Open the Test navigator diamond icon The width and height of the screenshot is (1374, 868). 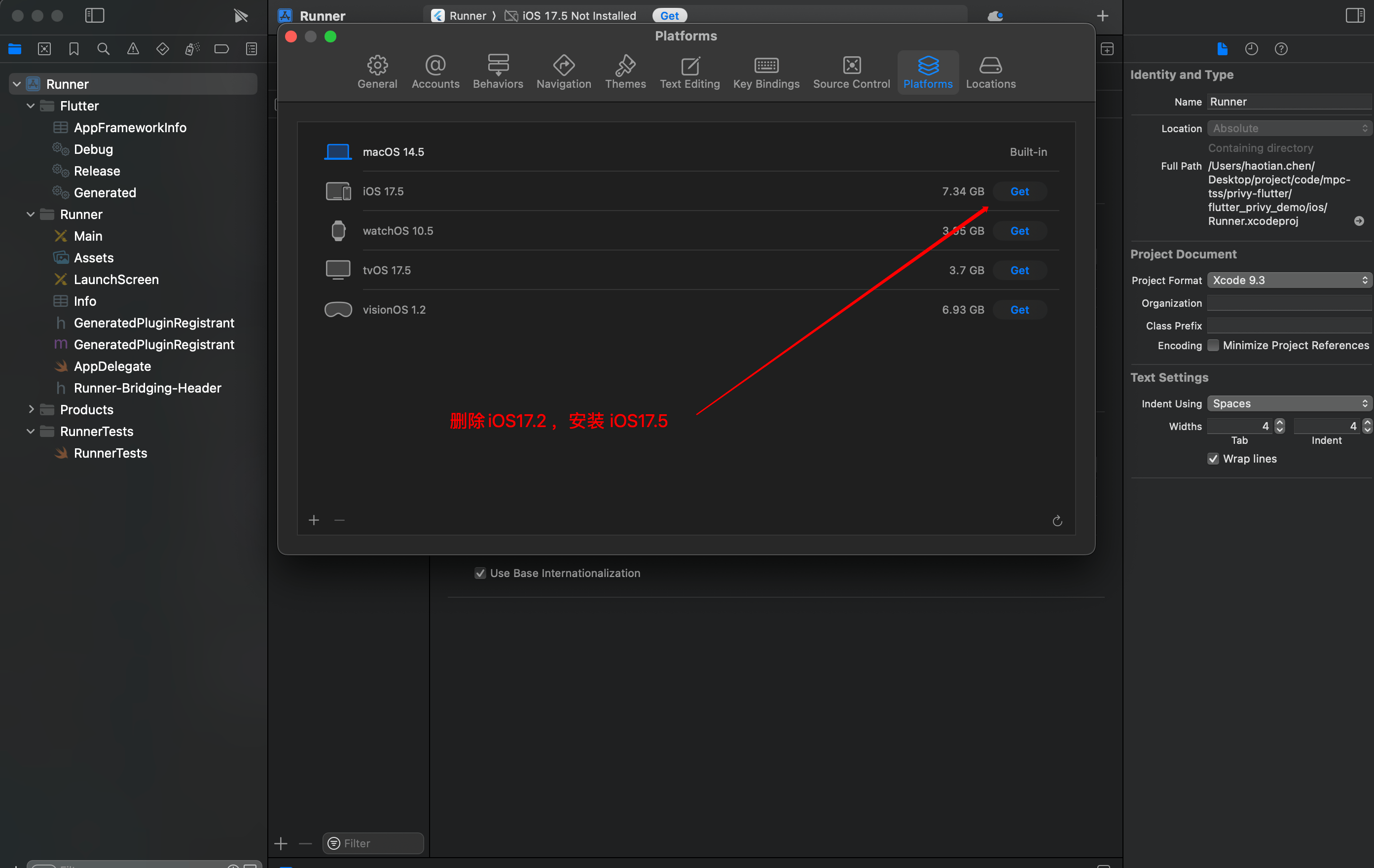pos(163,49)
